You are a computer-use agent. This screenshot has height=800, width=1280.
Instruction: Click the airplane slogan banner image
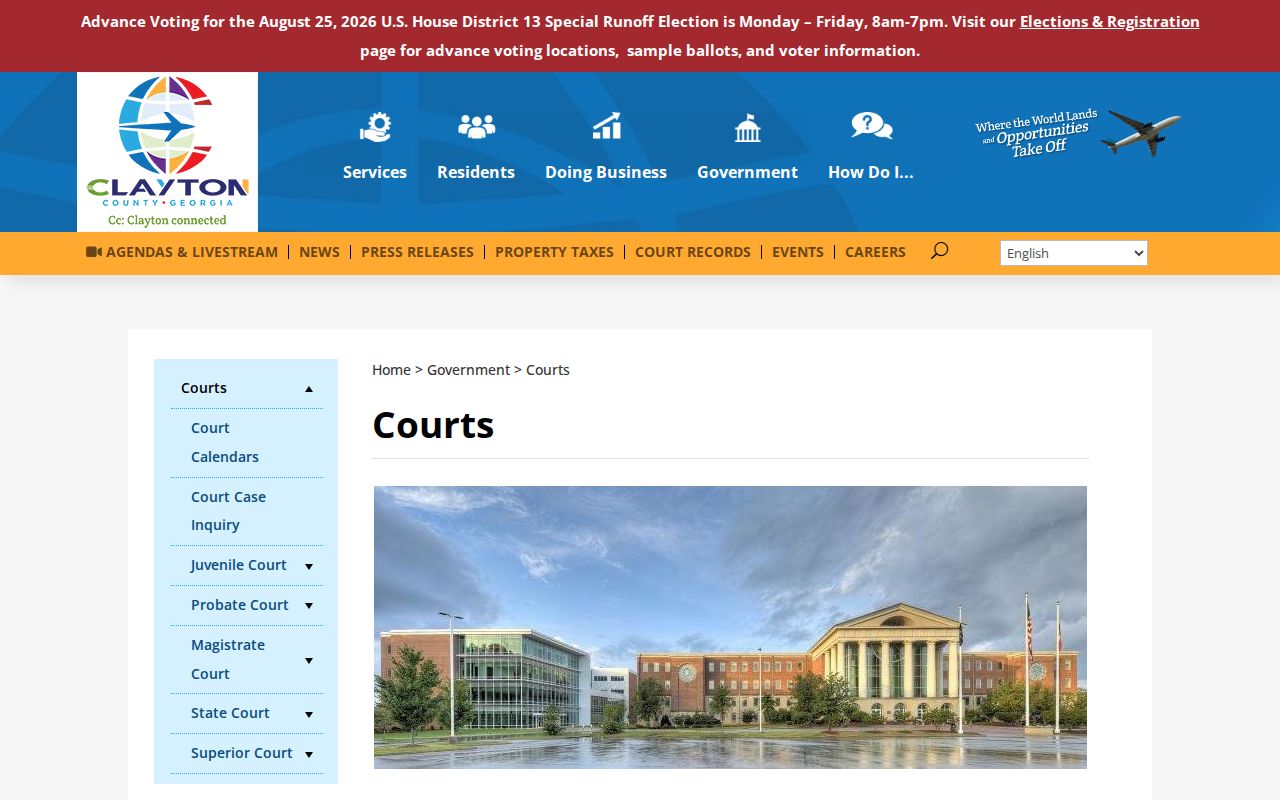1077,133
